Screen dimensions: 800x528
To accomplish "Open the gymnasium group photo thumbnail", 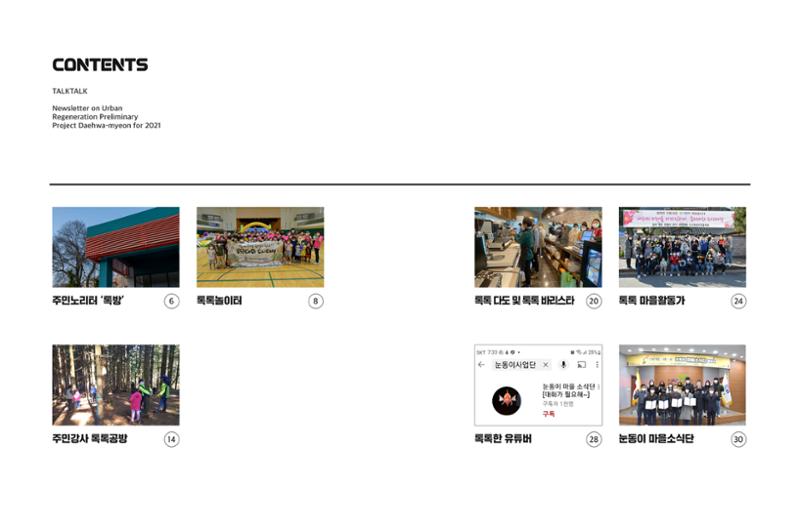I will (x=260, y=247).
